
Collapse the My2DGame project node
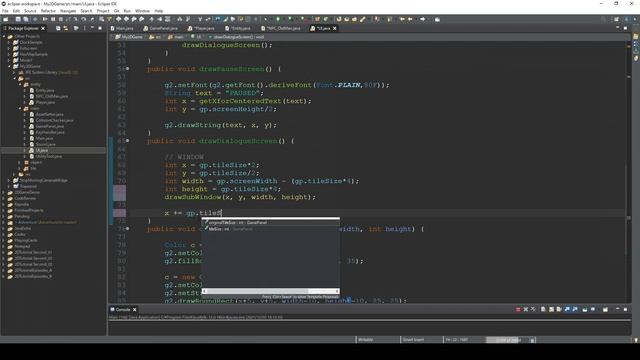point(9,66)
